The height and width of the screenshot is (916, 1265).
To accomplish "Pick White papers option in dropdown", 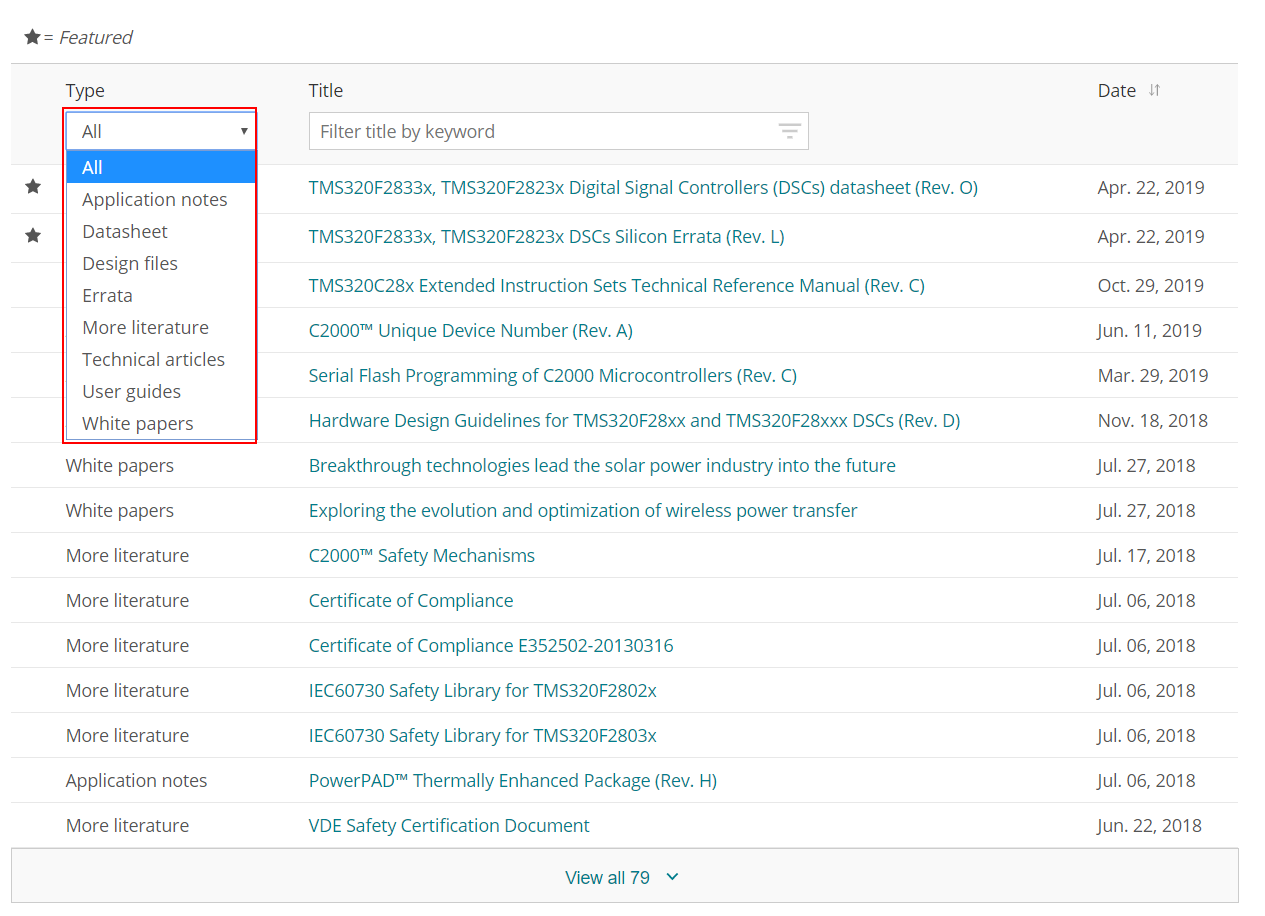I will [x=137, y=423].
